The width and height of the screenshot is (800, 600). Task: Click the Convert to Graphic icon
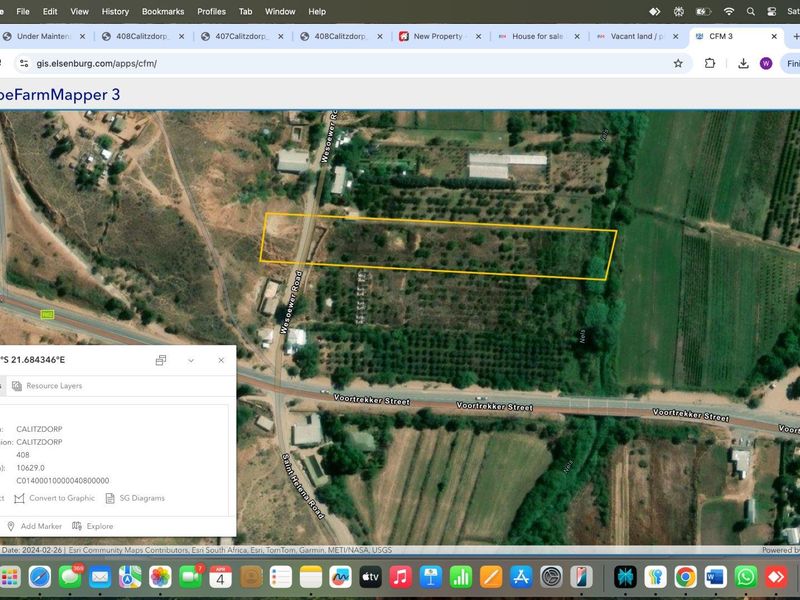pyautogui.click(x=20, y=498)
